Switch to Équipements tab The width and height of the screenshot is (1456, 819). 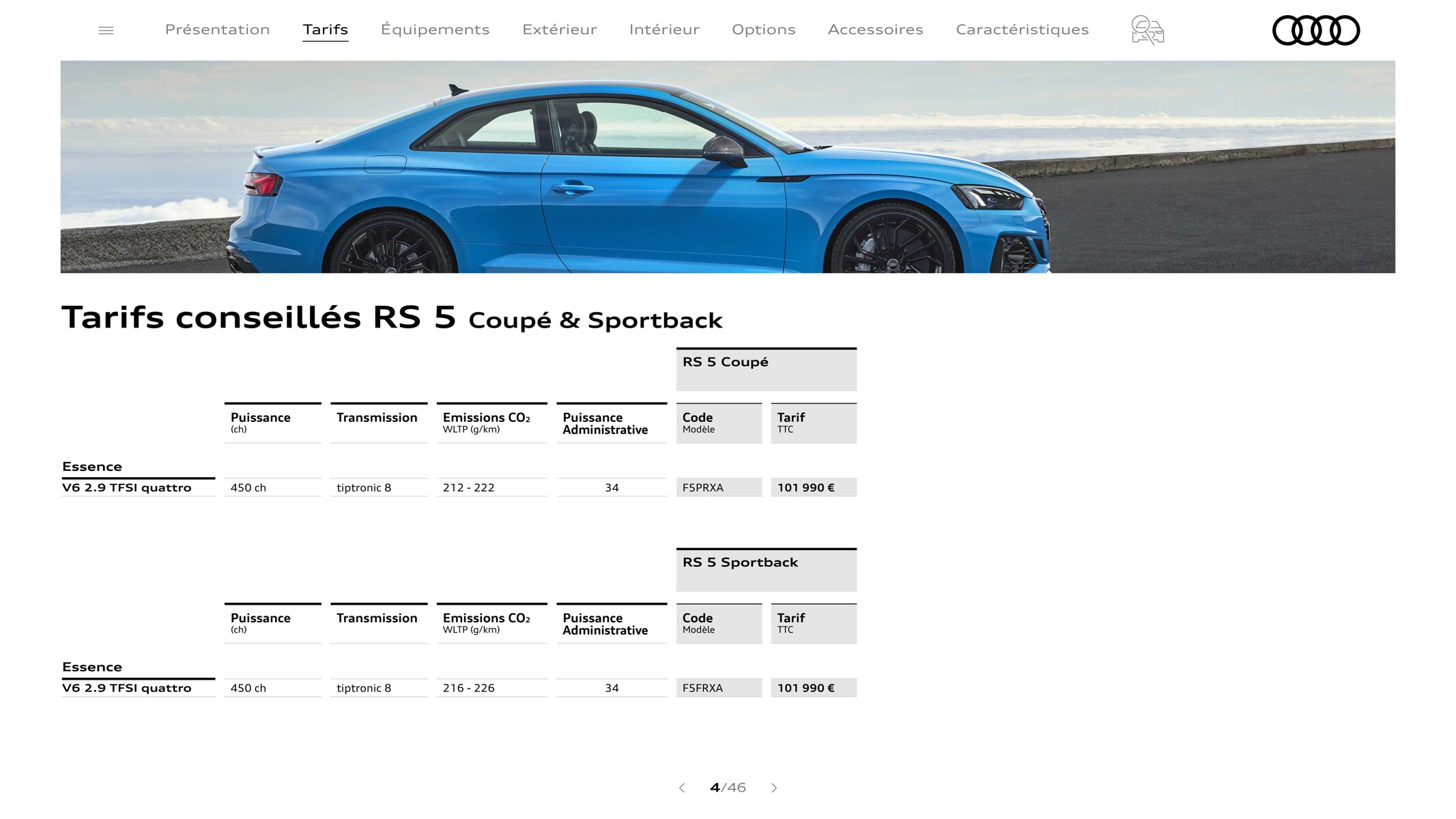[435, 29]
